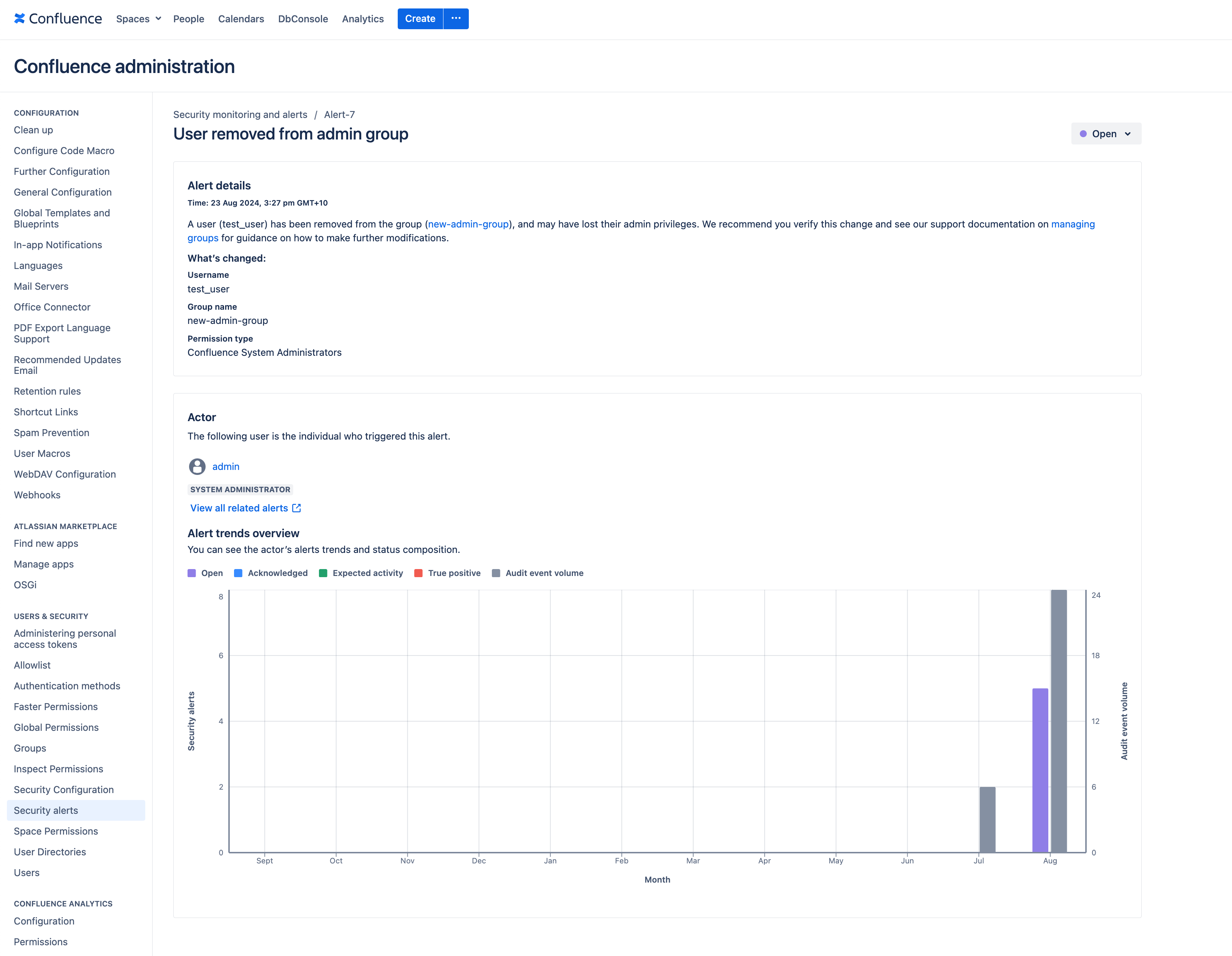This screenshot has width=1232, height=956.
Task: Open User Macros
Action: tap(42, 453)
